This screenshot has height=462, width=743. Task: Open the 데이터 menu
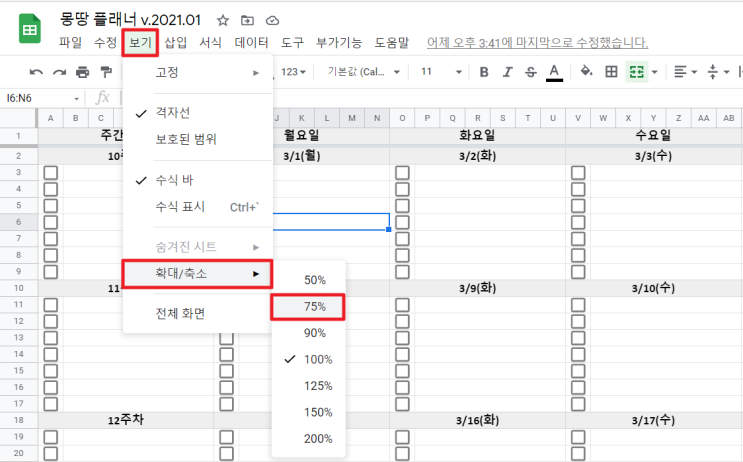pyautogui.click(x=251, y=43)
